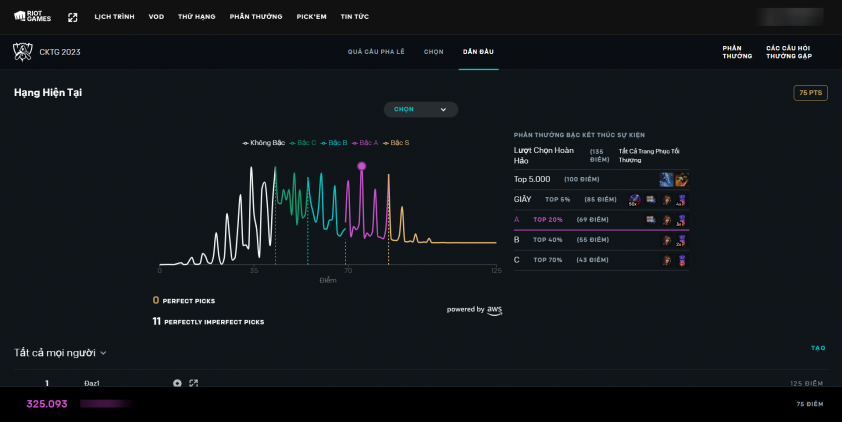Click the B TOP 40% tier label

[x=538, y=239]
